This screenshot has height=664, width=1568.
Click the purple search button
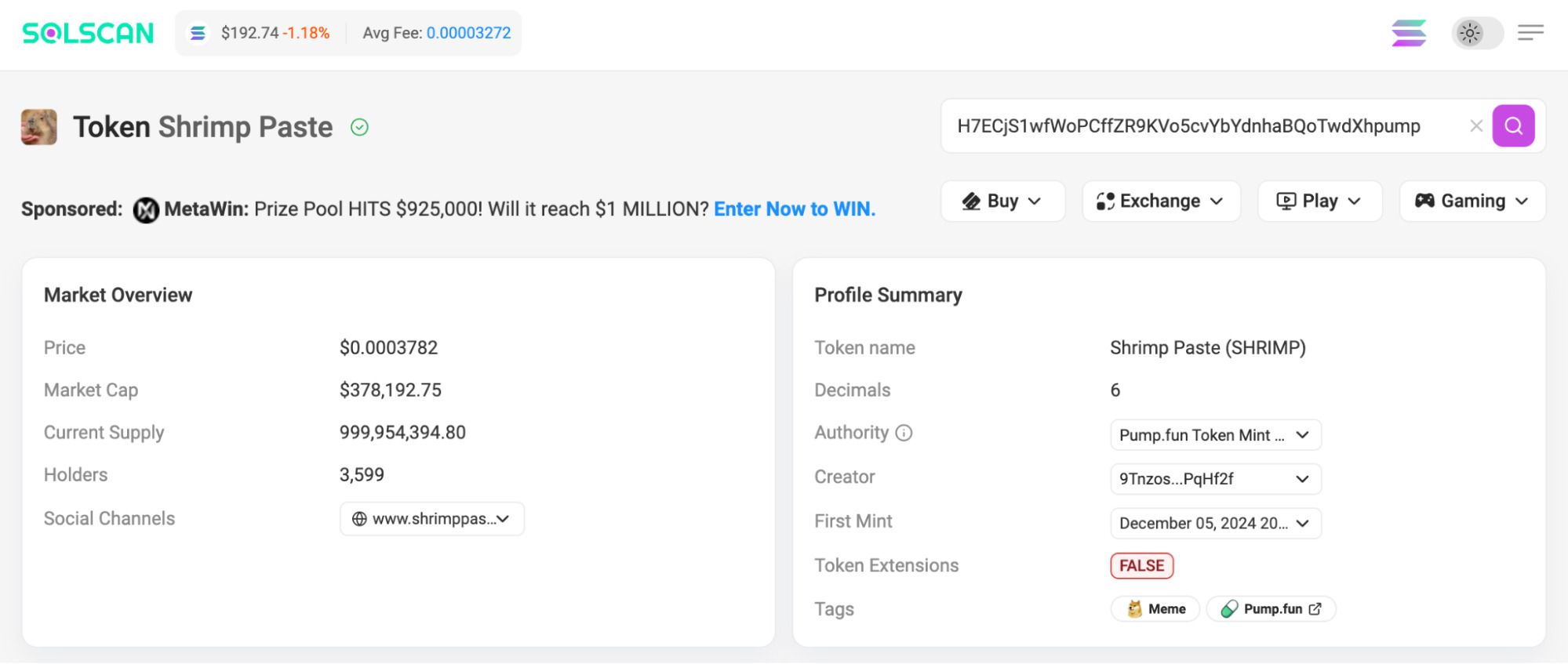click(1513, 125)
